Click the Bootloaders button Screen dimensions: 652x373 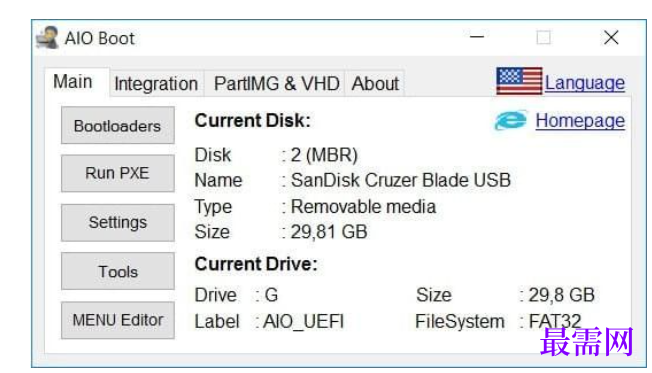tap(118, 126)
